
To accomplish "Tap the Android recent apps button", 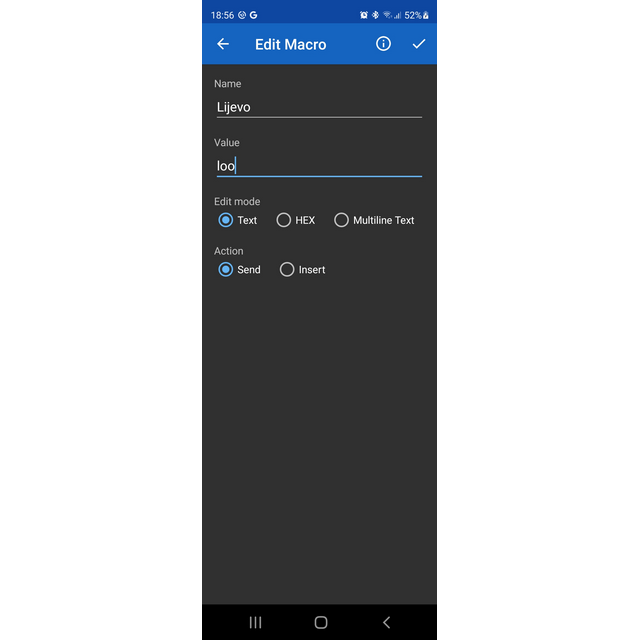I will coord(255,622).
